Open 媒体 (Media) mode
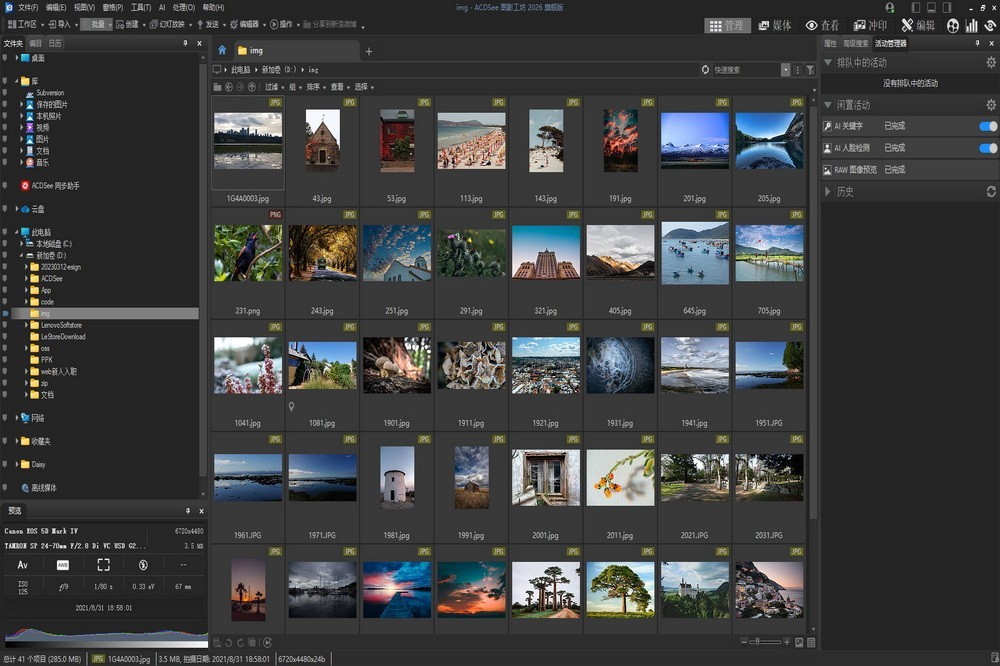This screenshot has height=666, width=1000. (x=775, y=25)
